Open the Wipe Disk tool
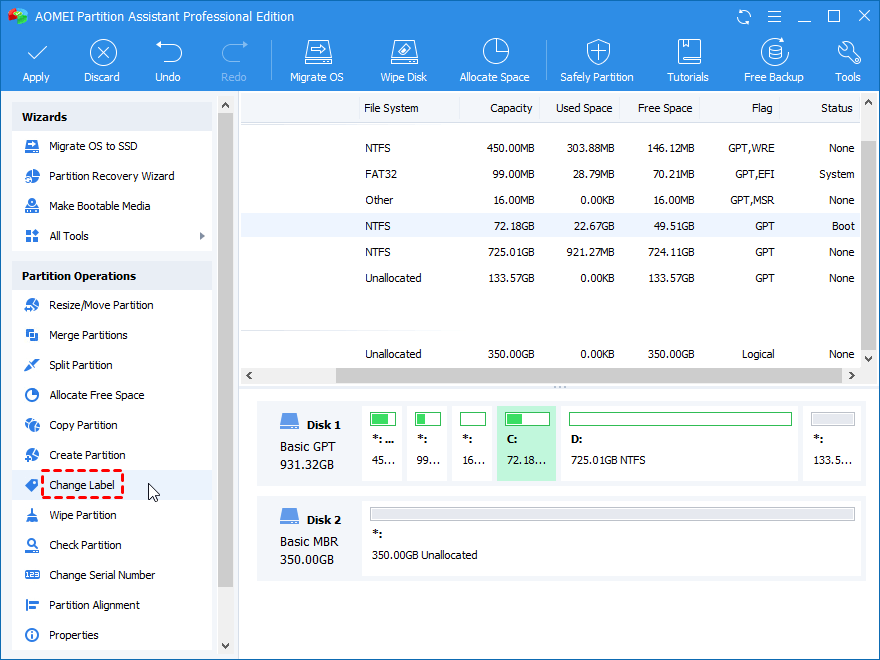The height and width of the screenshot is (660, 880). (x=403, y=53)
